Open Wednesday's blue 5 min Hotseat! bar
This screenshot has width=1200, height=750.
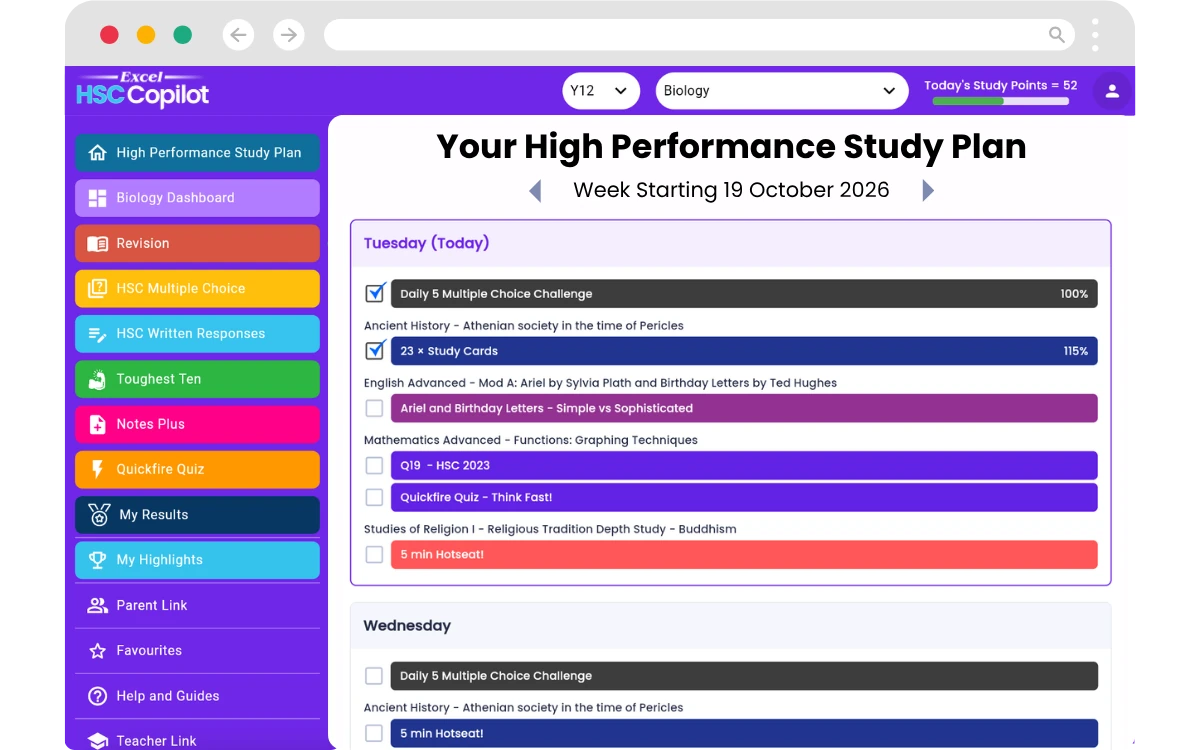point(744,733)
